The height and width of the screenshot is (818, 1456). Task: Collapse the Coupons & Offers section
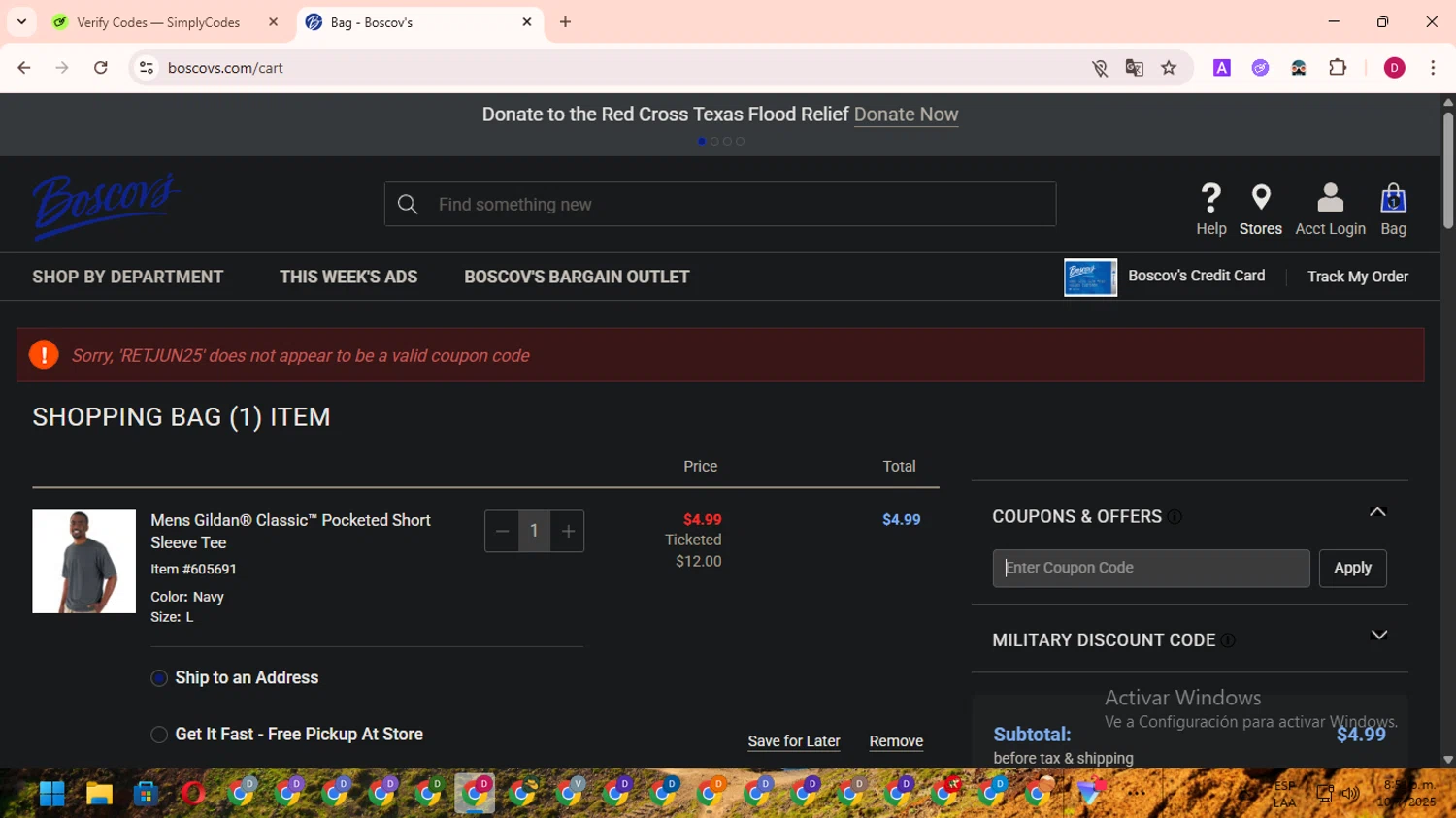(x=1377, y=512)
